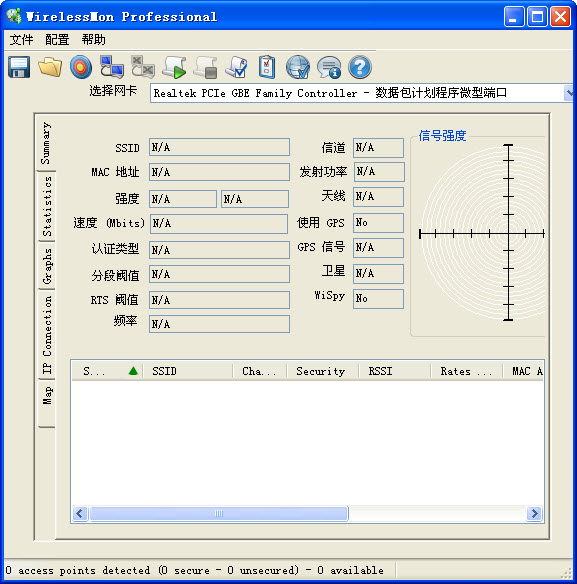577x584 pixels.
Task: Click the WiSpy value field
Action: pos(378,299)
